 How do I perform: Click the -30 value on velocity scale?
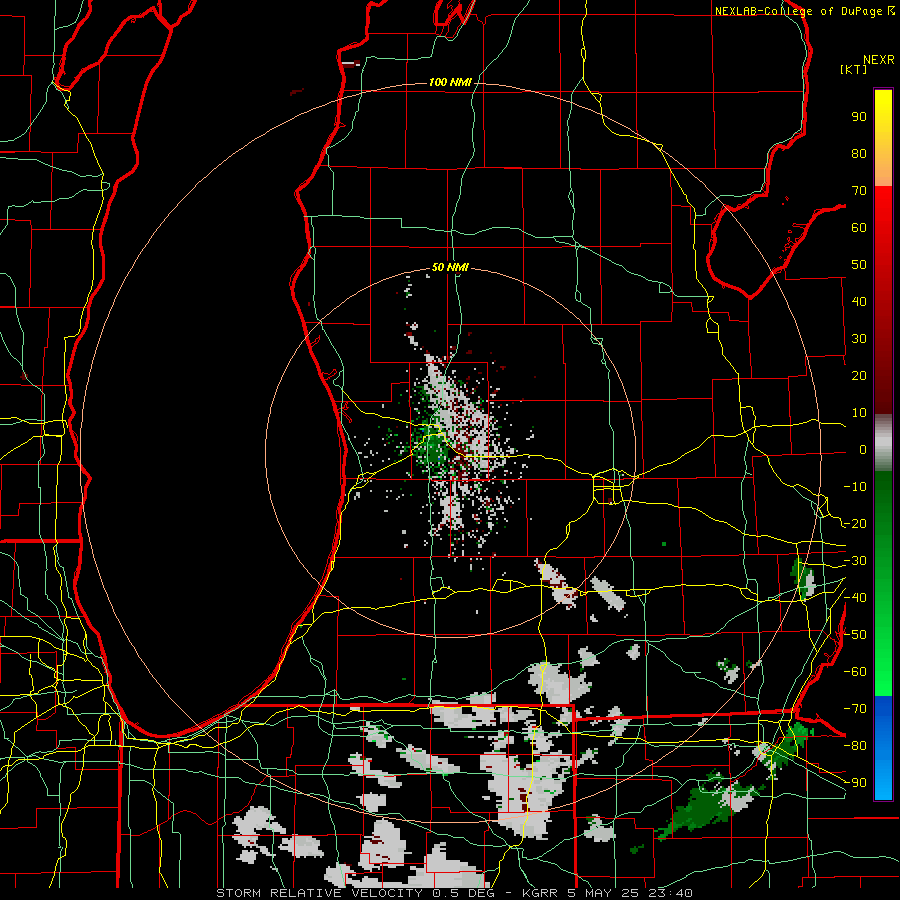[855, 561]
